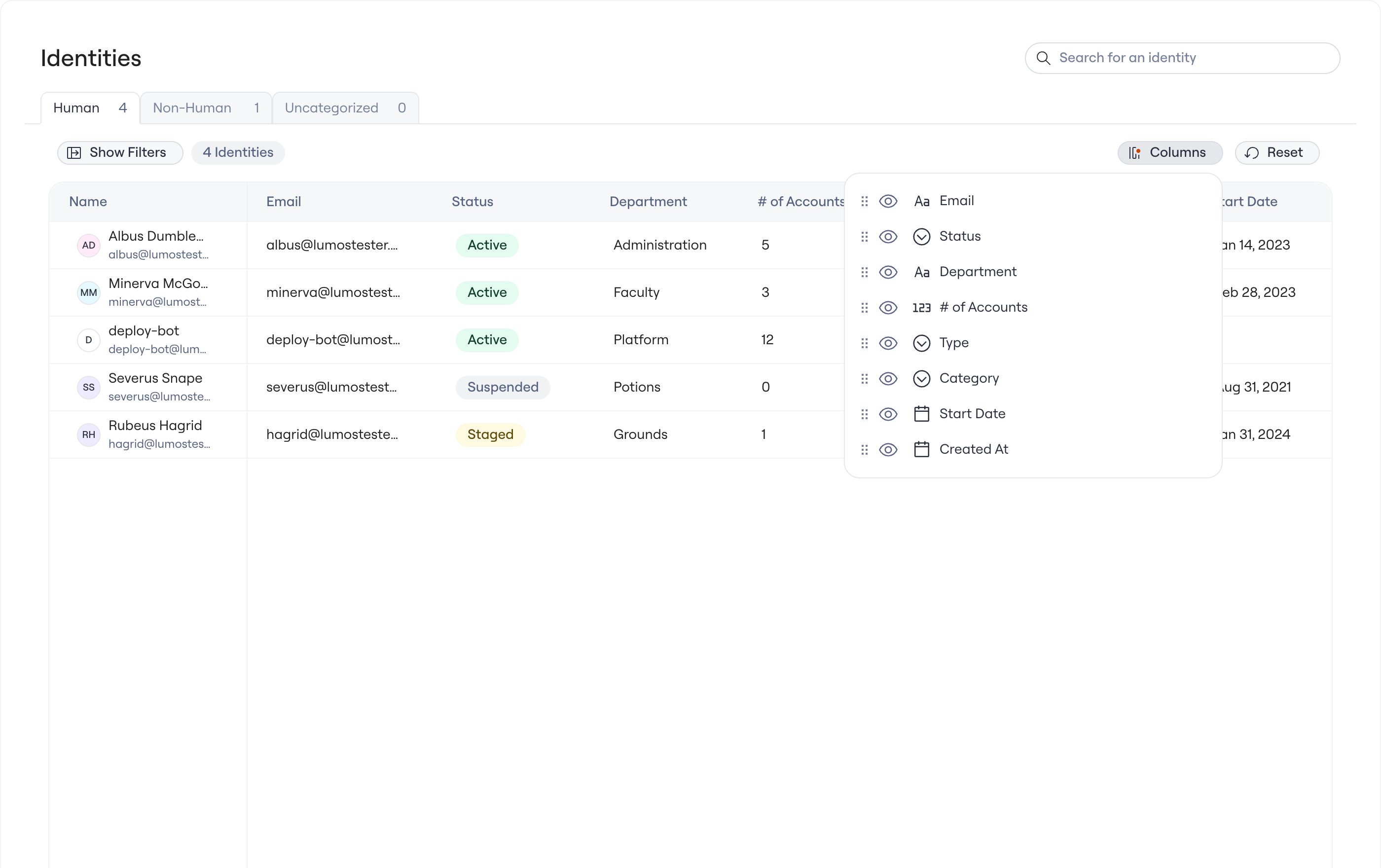Click the calendar icon next to Created At

[921, 449]
